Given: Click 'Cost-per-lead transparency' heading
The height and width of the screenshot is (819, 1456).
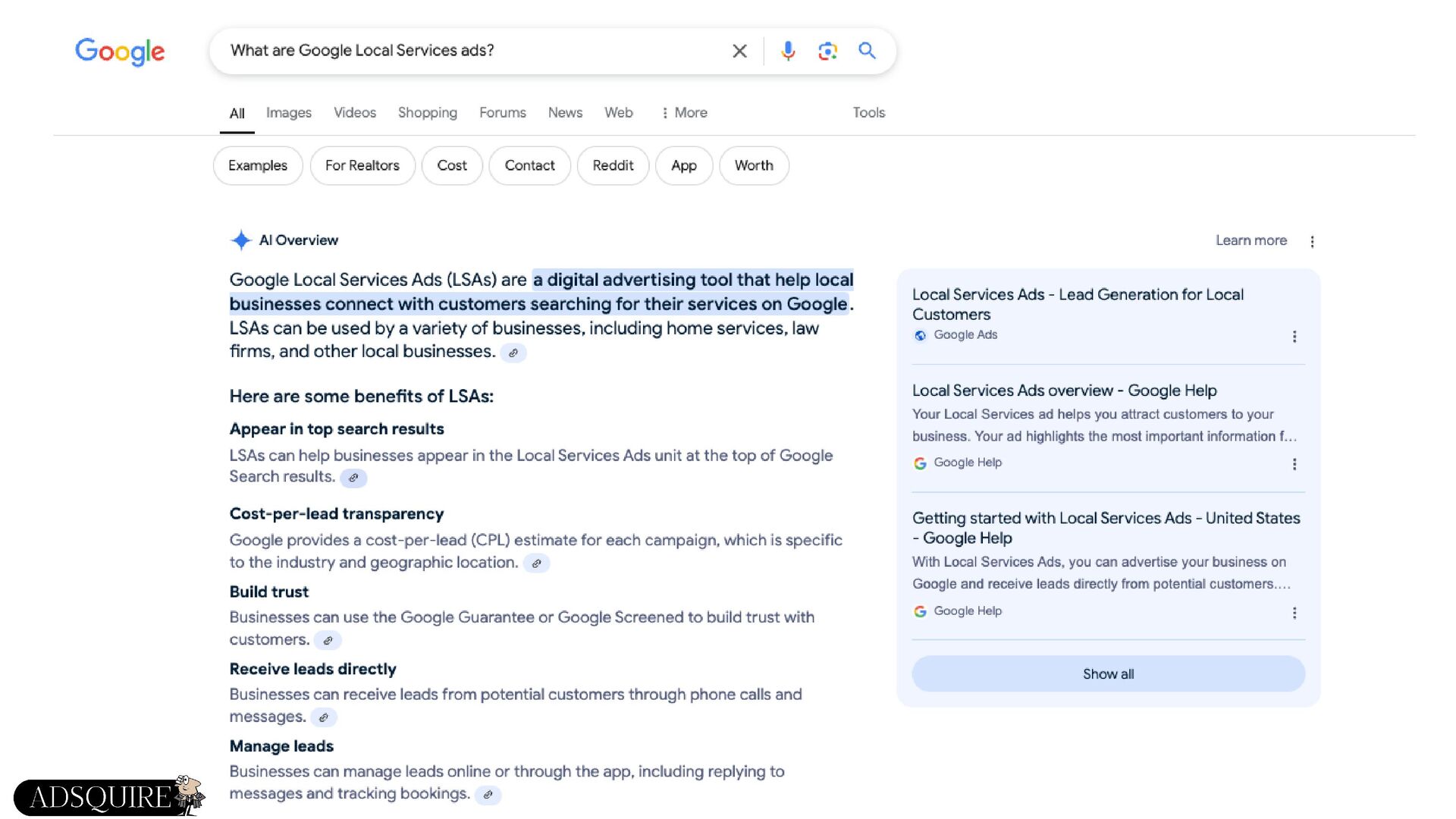Looking at the screenshot, I should [337, 514].
